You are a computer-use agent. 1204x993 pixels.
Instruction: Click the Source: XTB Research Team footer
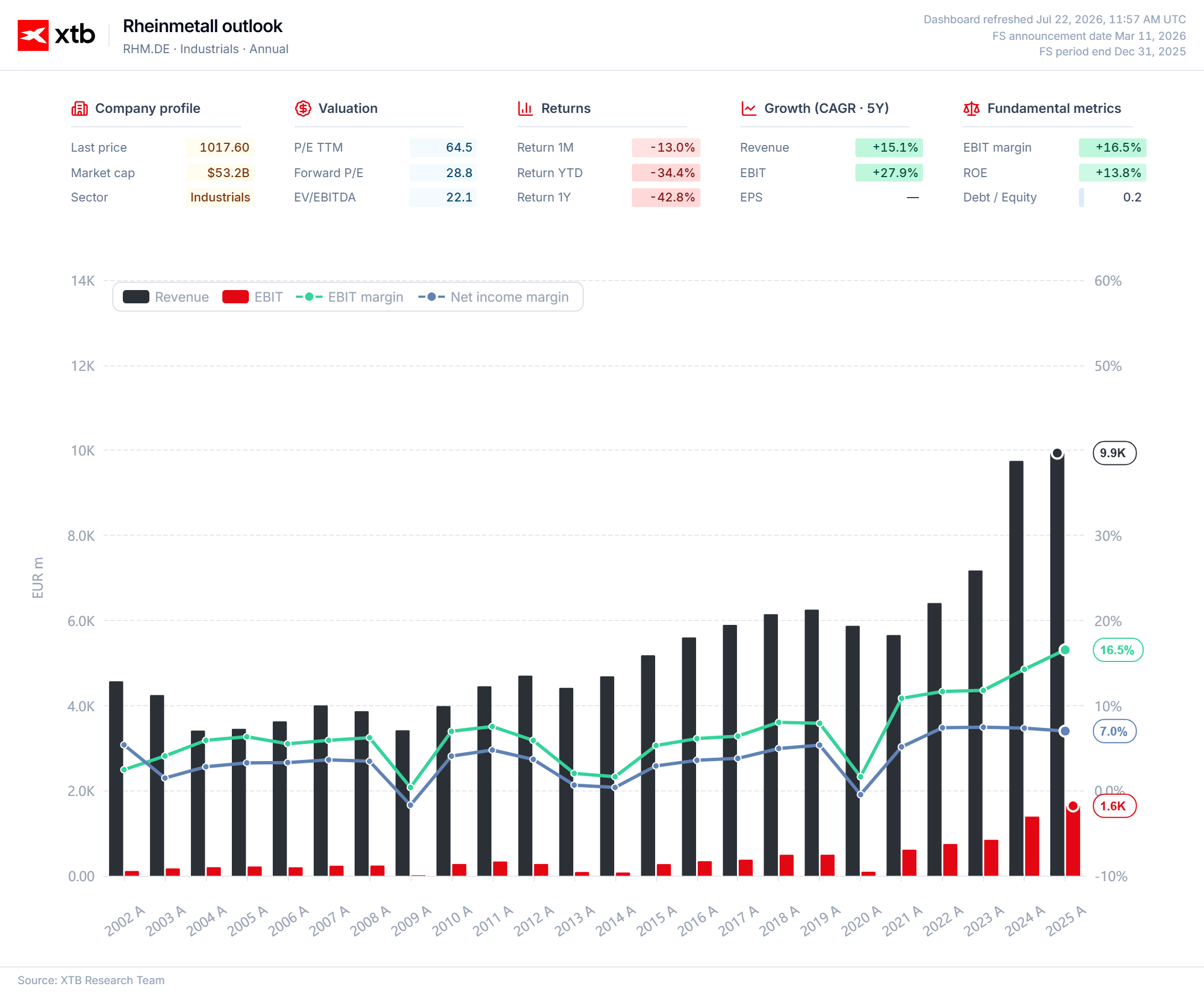point(91,980)
